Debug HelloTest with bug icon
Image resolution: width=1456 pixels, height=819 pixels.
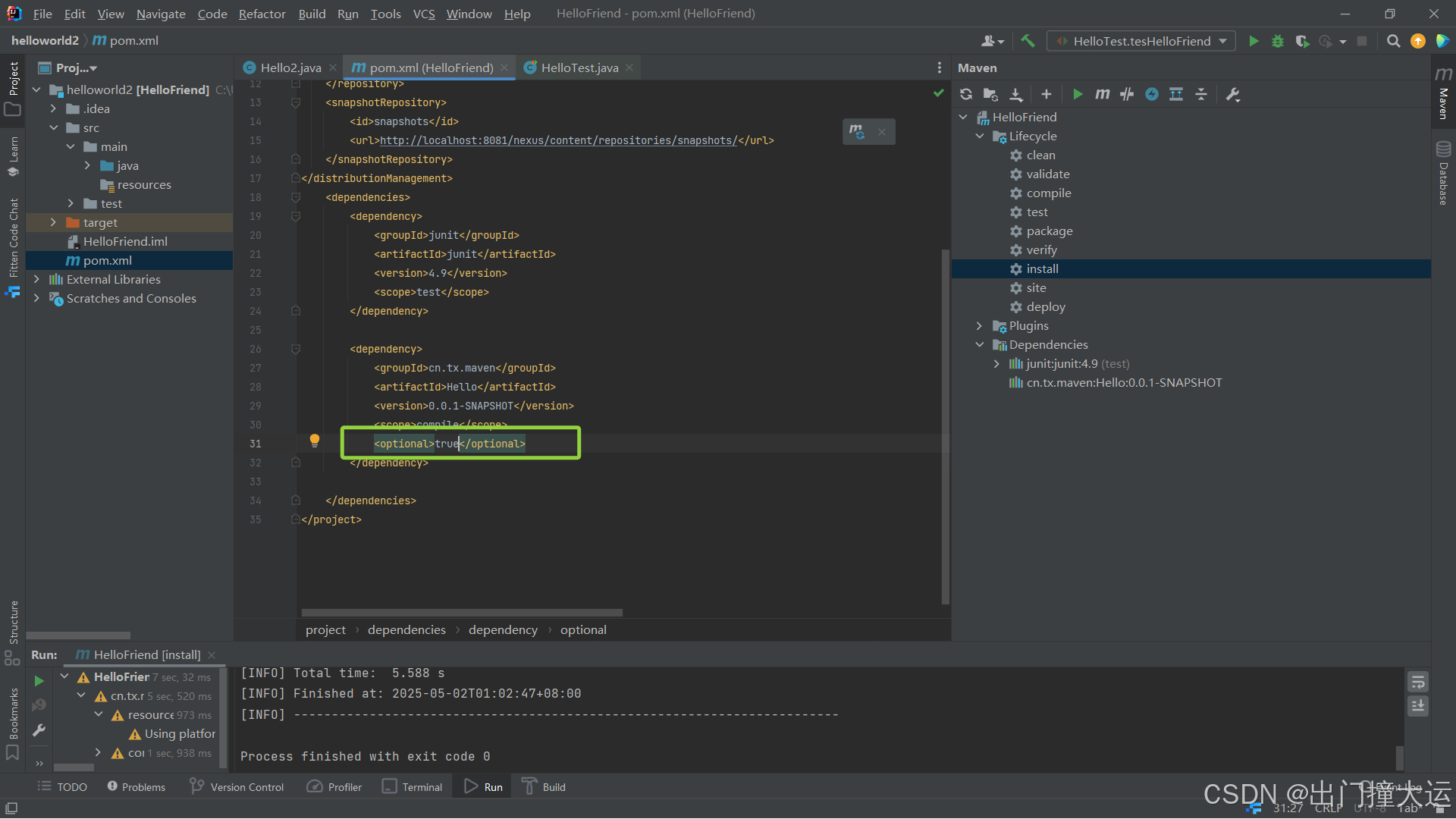tap(1278, 41)
